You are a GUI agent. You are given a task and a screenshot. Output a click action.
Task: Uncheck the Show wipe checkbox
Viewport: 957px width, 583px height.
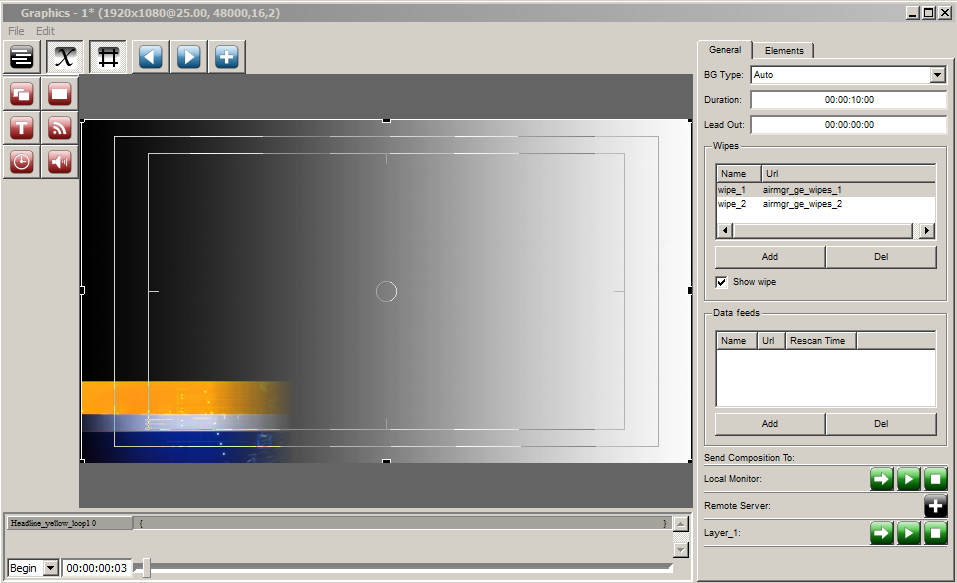pos(721,282)
